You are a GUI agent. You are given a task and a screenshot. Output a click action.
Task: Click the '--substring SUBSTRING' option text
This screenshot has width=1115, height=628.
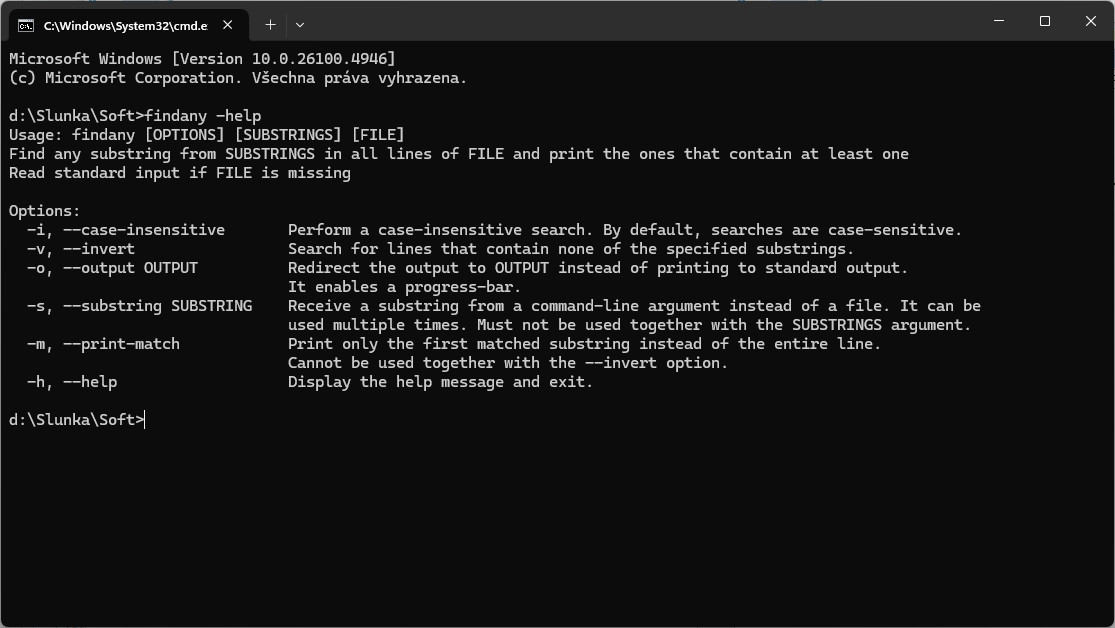pyautogui.click(x=157, y=306)
